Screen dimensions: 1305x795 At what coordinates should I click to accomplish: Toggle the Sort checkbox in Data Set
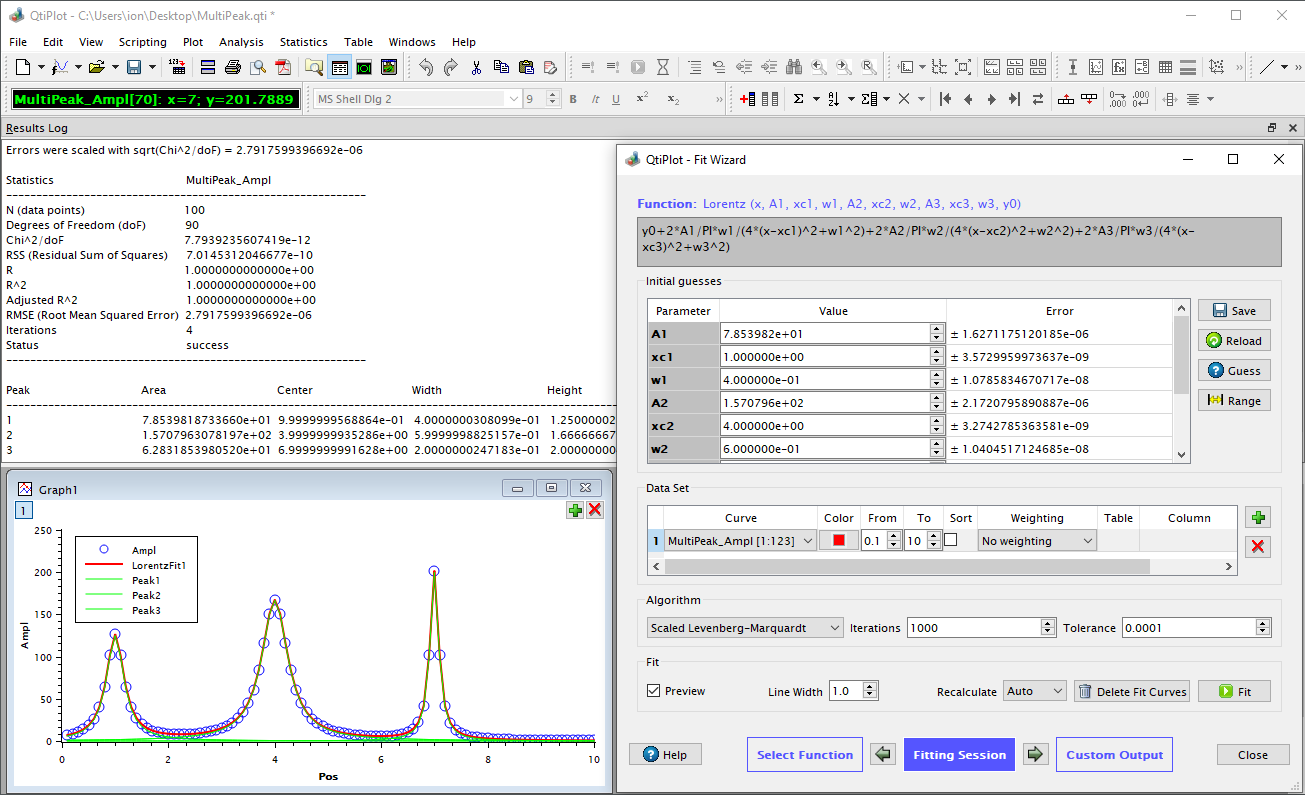(x=951, y=540)
